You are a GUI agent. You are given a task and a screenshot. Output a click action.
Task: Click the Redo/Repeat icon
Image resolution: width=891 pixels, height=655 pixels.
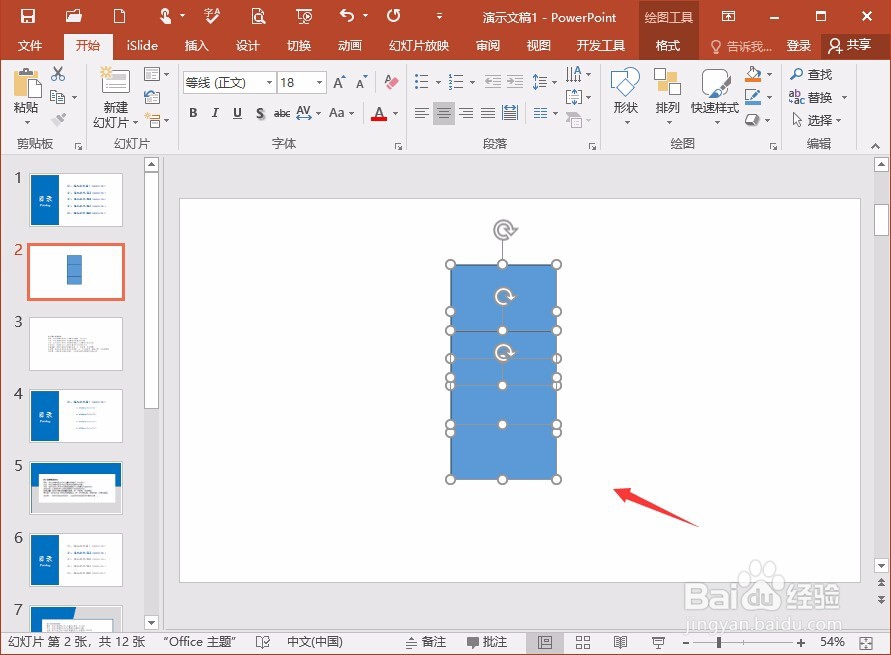point(393,16)
